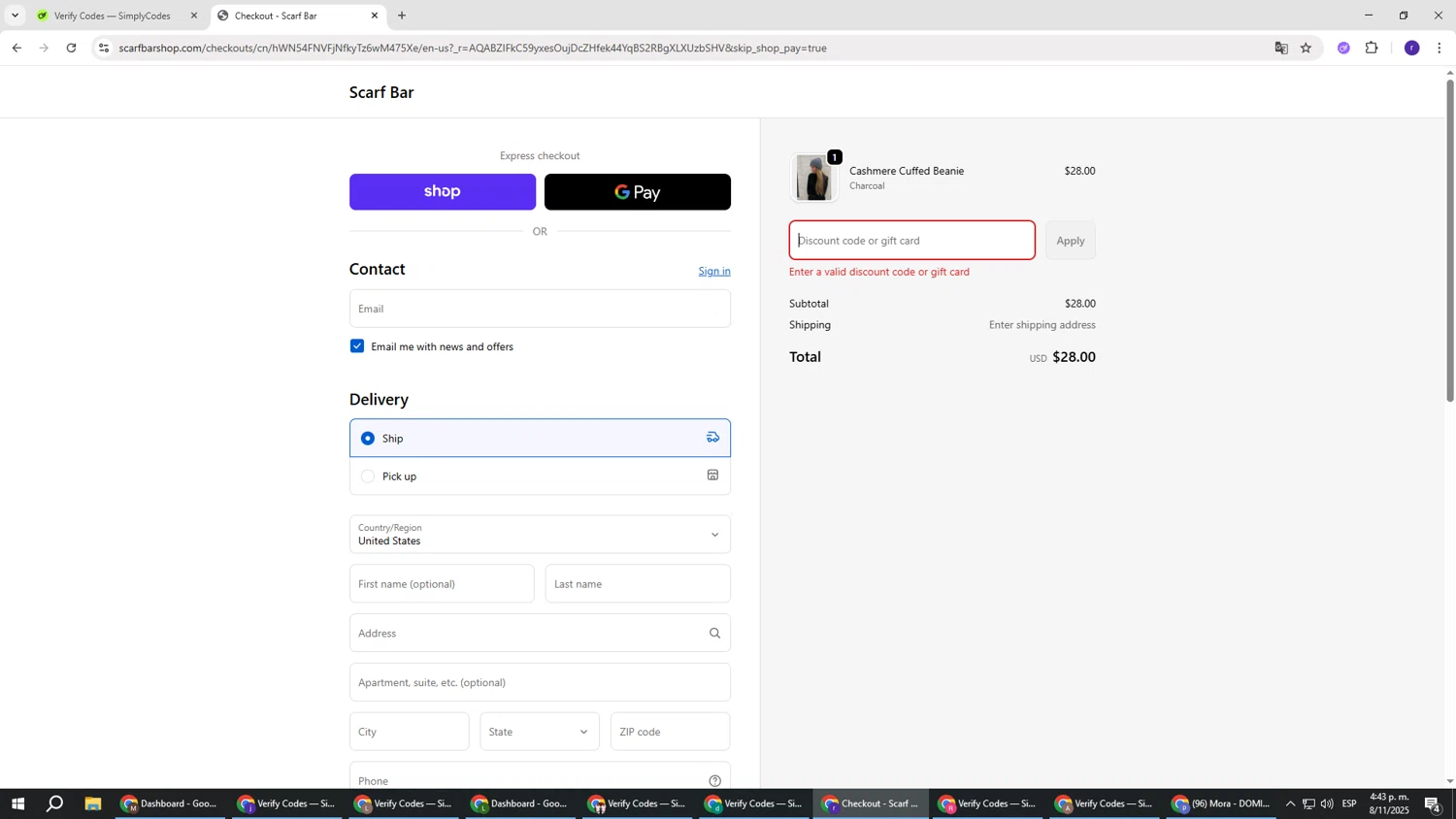Focus the Discount code or gift card field
The width and height of the screenshot is (1456, 819).
point(911,241)
